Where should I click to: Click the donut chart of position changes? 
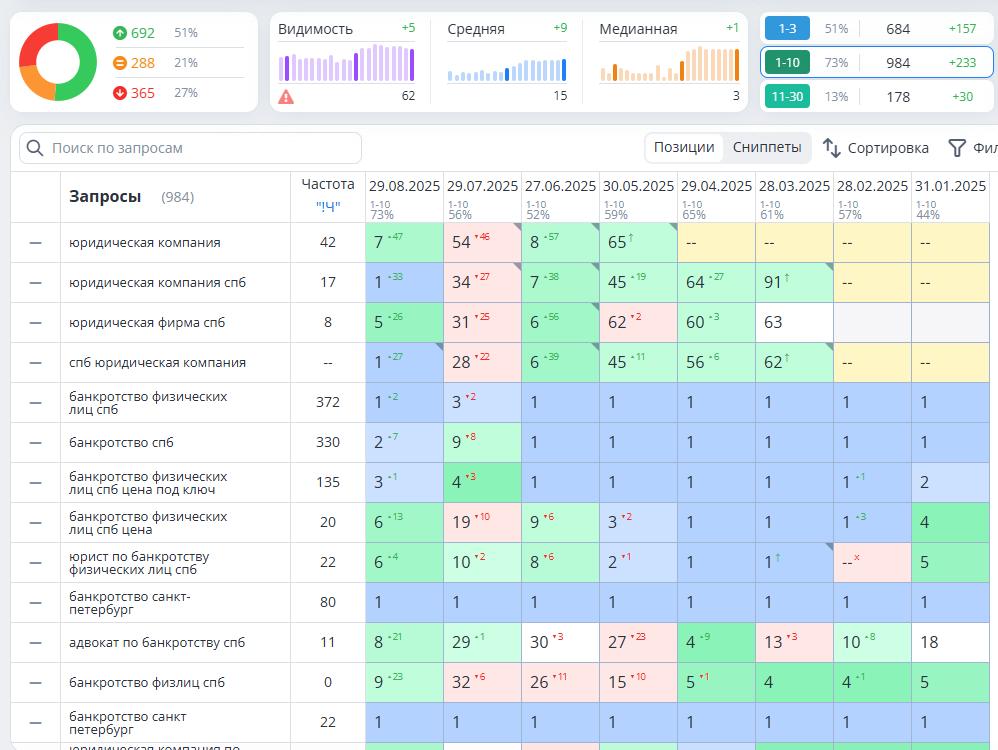click(x=58, y=62)
